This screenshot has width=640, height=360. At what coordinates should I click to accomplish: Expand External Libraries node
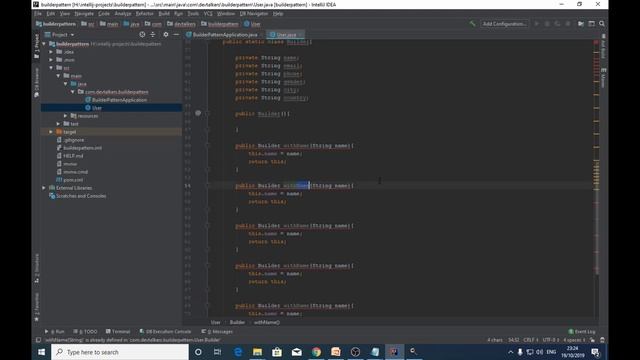tap(44, 188)
